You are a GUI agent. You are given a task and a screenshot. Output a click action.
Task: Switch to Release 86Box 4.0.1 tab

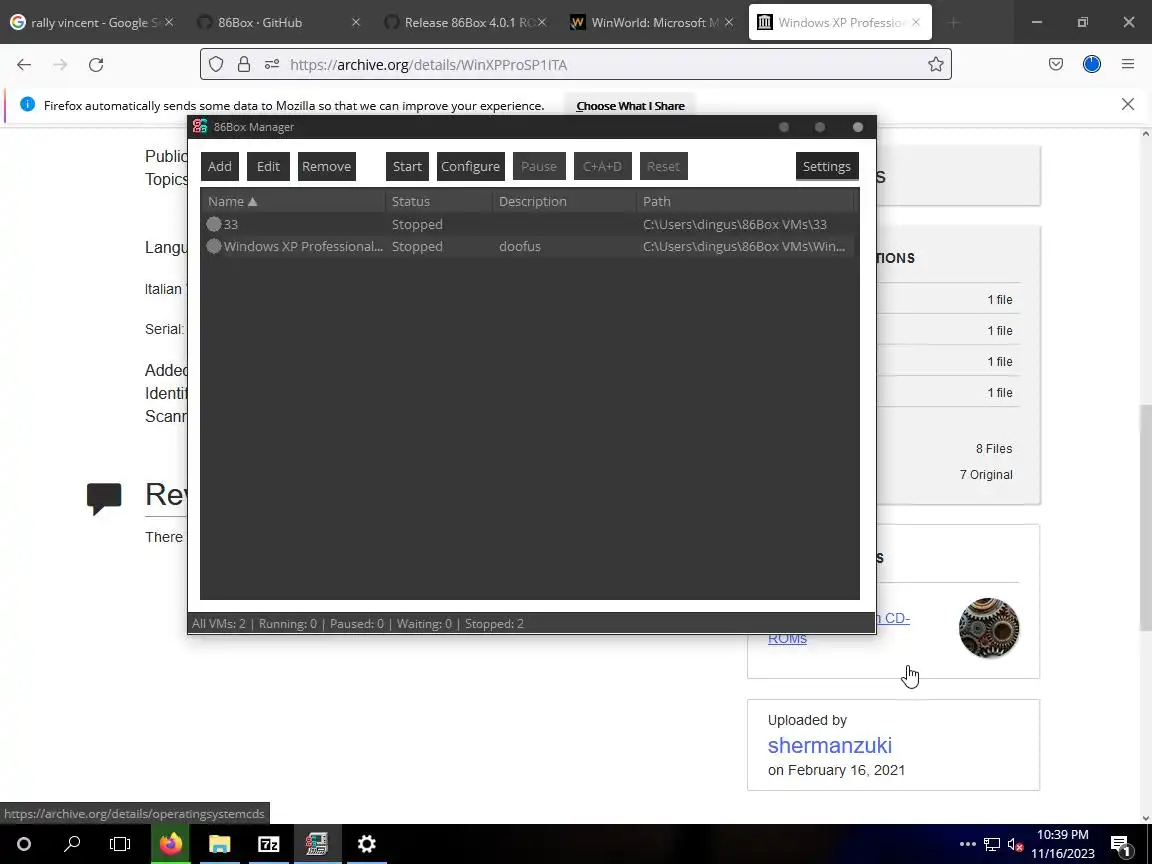point(466,23)
